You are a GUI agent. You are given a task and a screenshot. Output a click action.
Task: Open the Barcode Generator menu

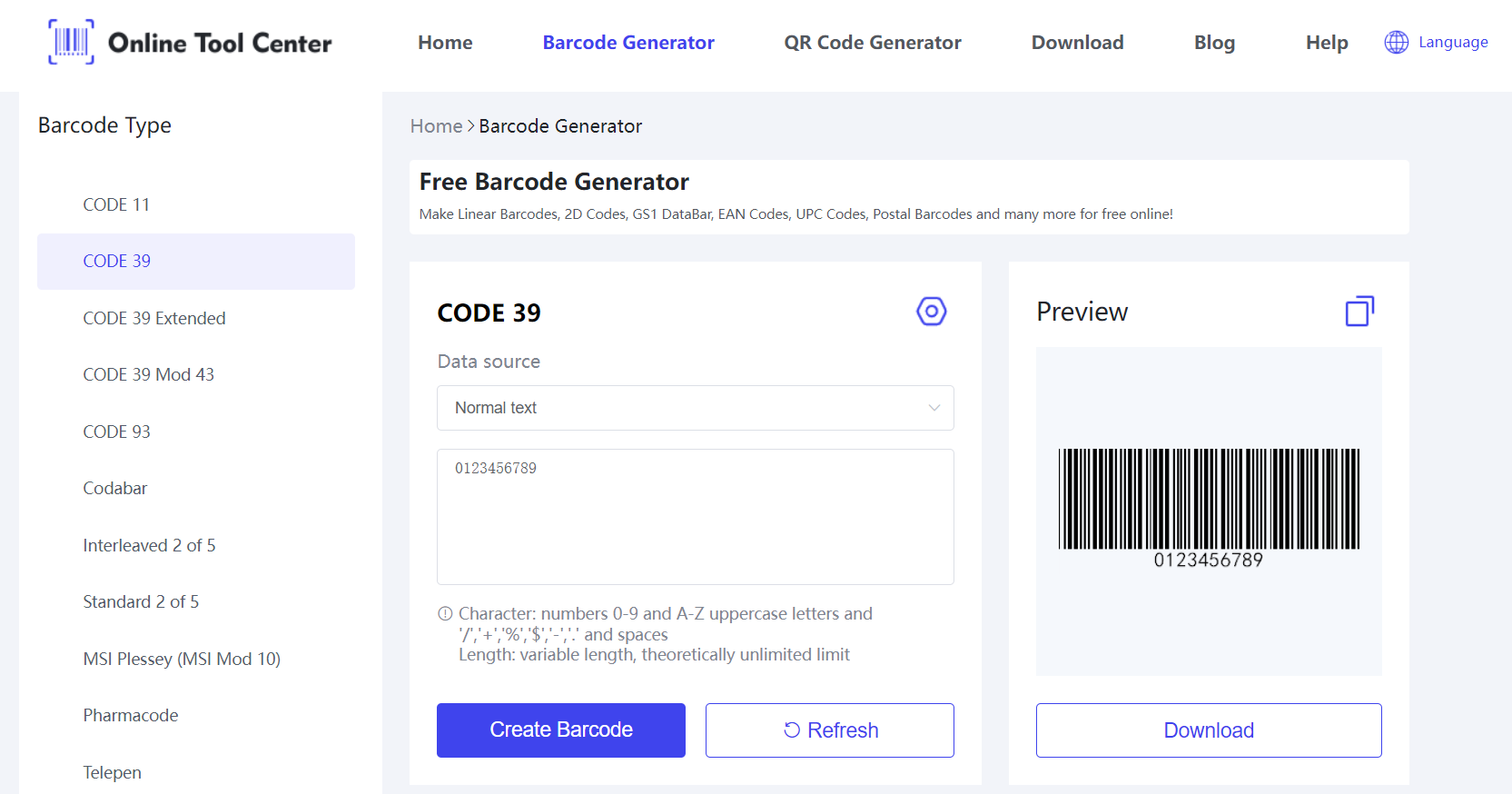(x=628, y=43)
